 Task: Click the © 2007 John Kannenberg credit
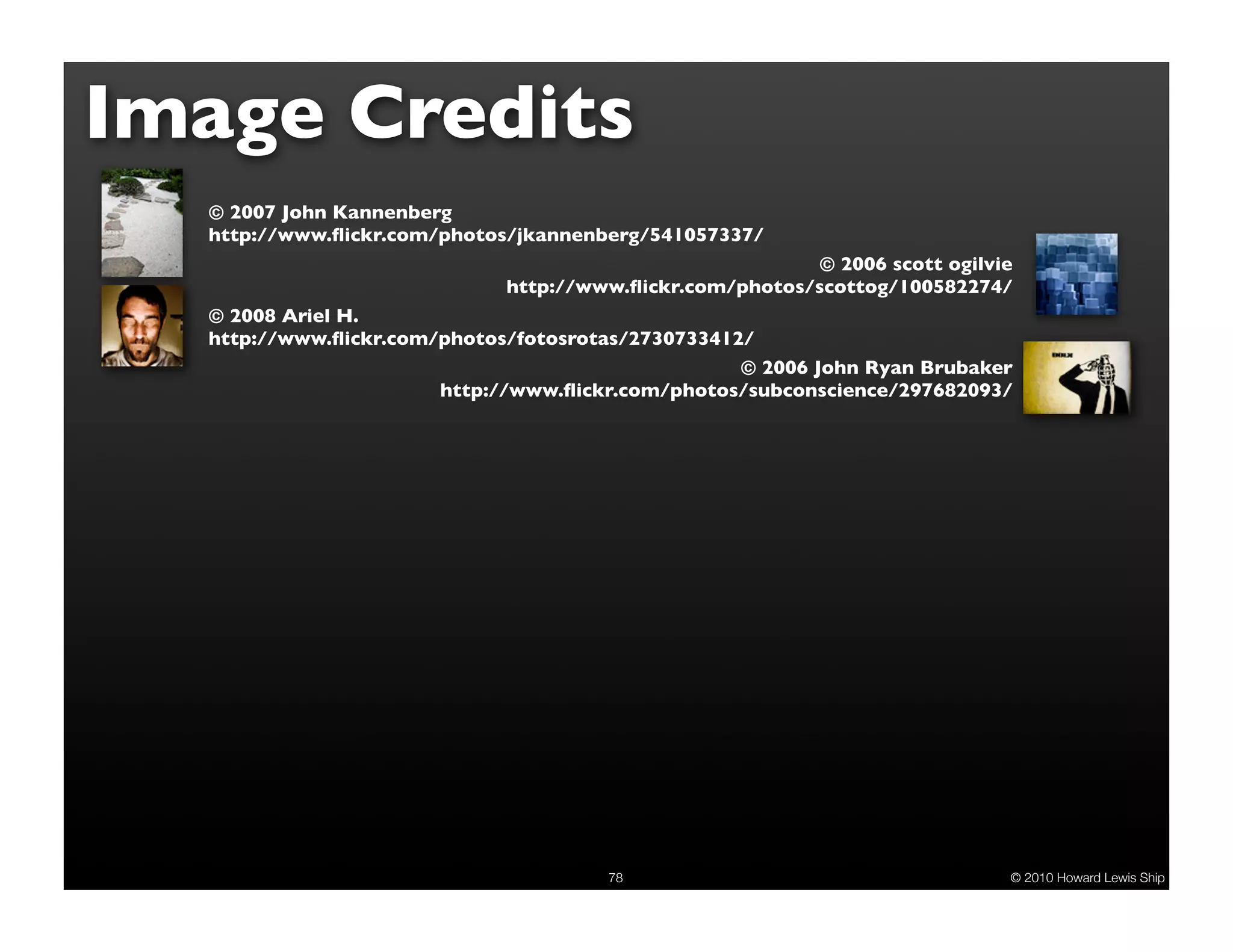click(330, 212)
